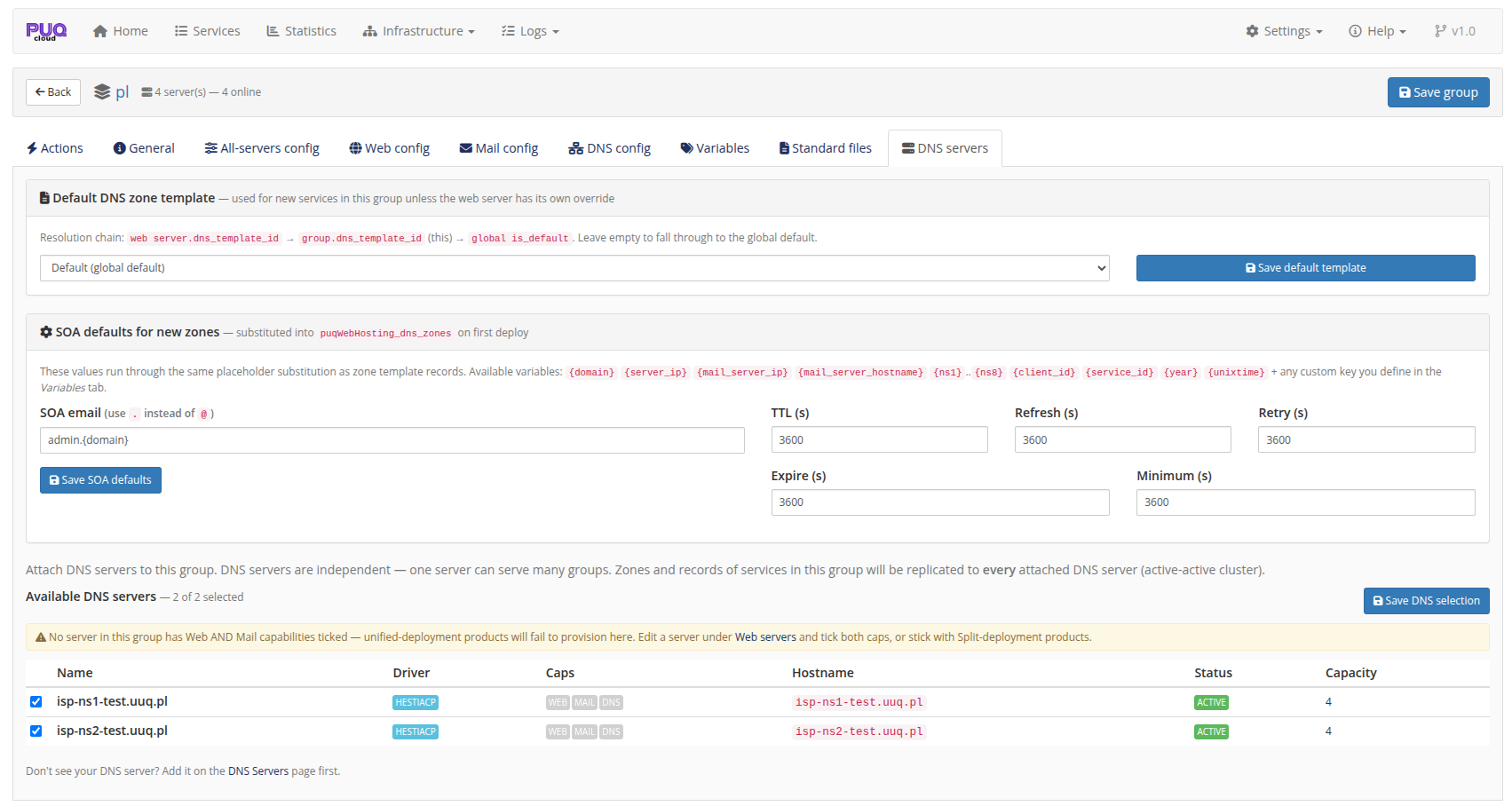The image size is (1512, 806).
Task: Open the default DNS template dropdown
Action: click(574, 268)
